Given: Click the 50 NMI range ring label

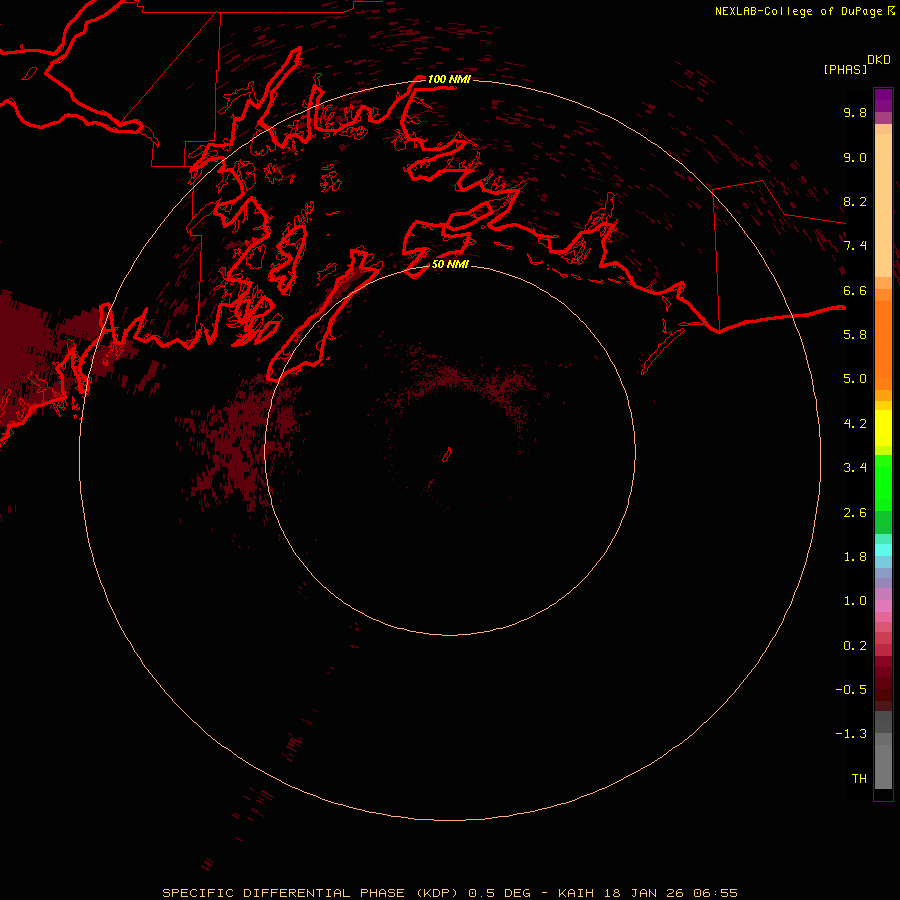Looking at the screenshot, I should tap(450, 264).
